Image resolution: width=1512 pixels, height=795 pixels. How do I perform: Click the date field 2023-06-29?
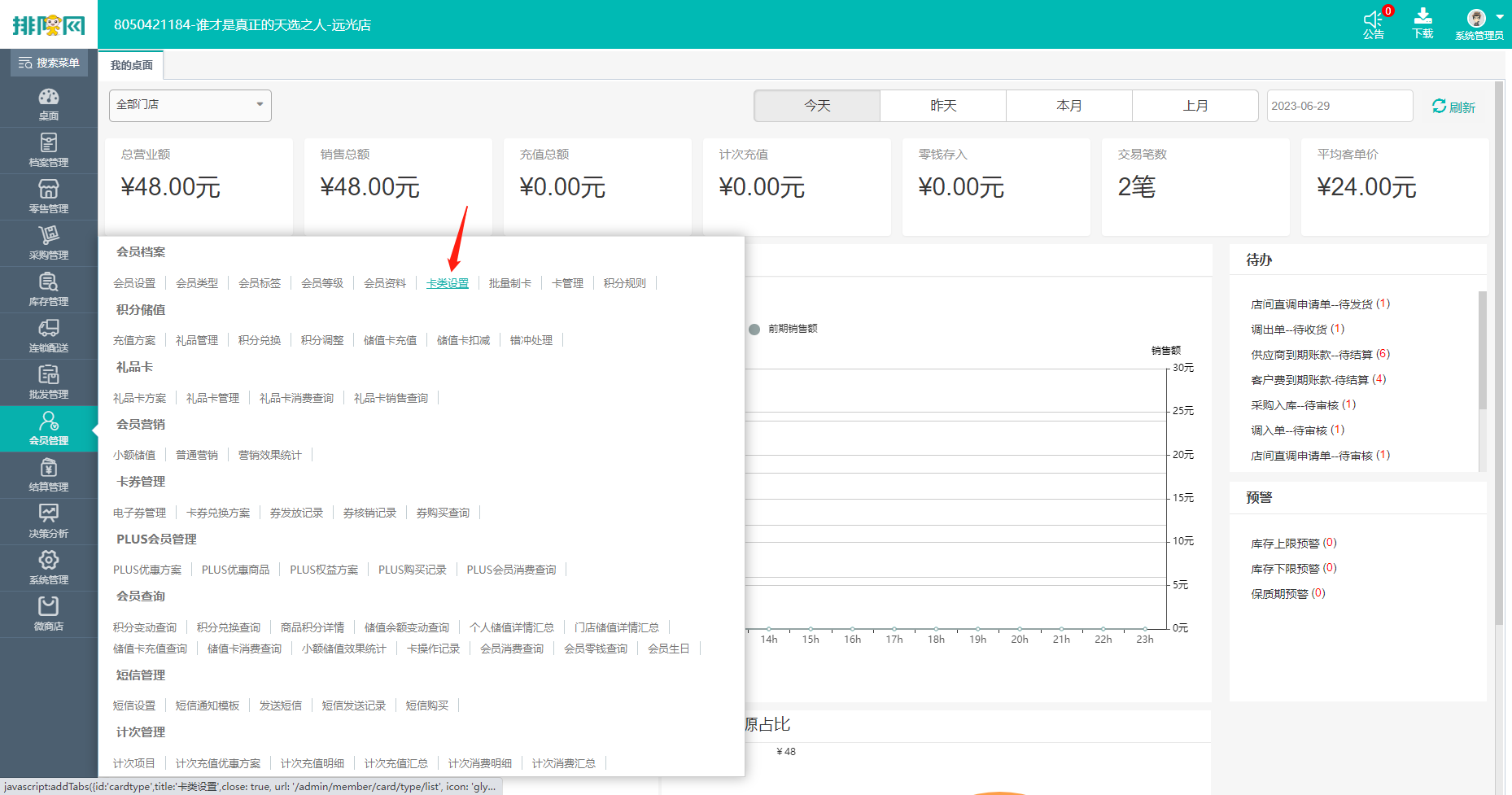[1339, 106]
